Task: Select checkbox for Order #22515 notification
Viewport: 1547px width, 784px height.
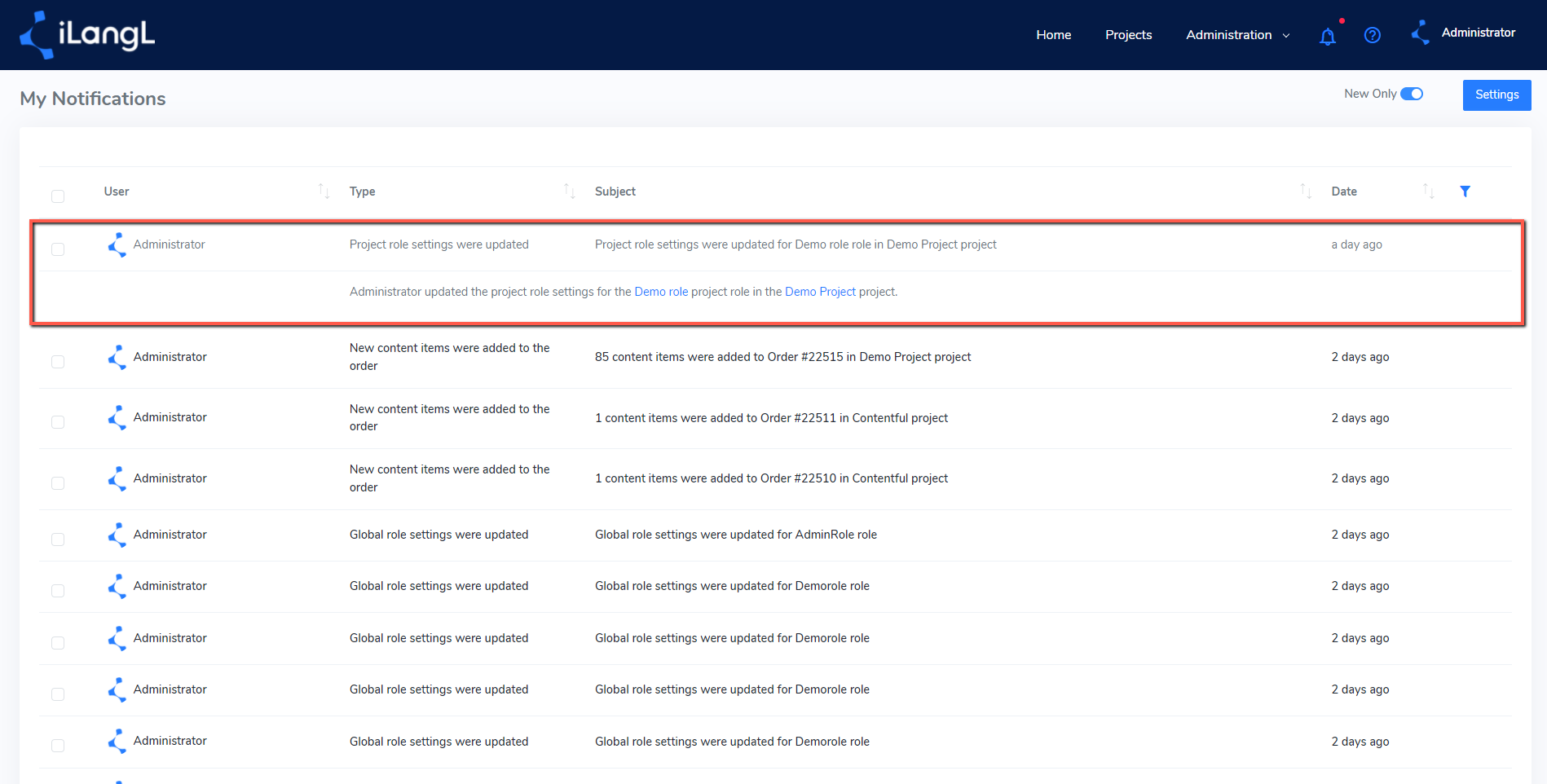Action: click(58, 362)
